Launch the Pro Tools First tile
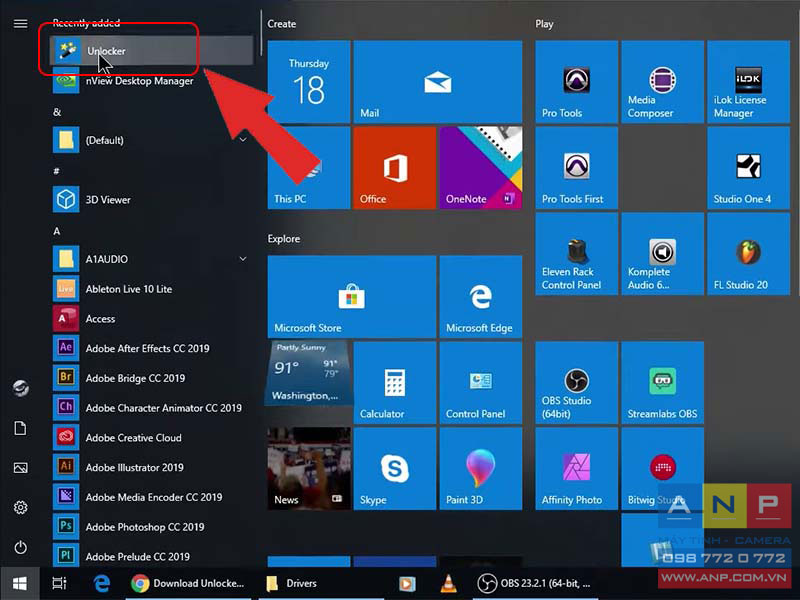This screenshot has width=800, height=600. click(x=577, y=168)
